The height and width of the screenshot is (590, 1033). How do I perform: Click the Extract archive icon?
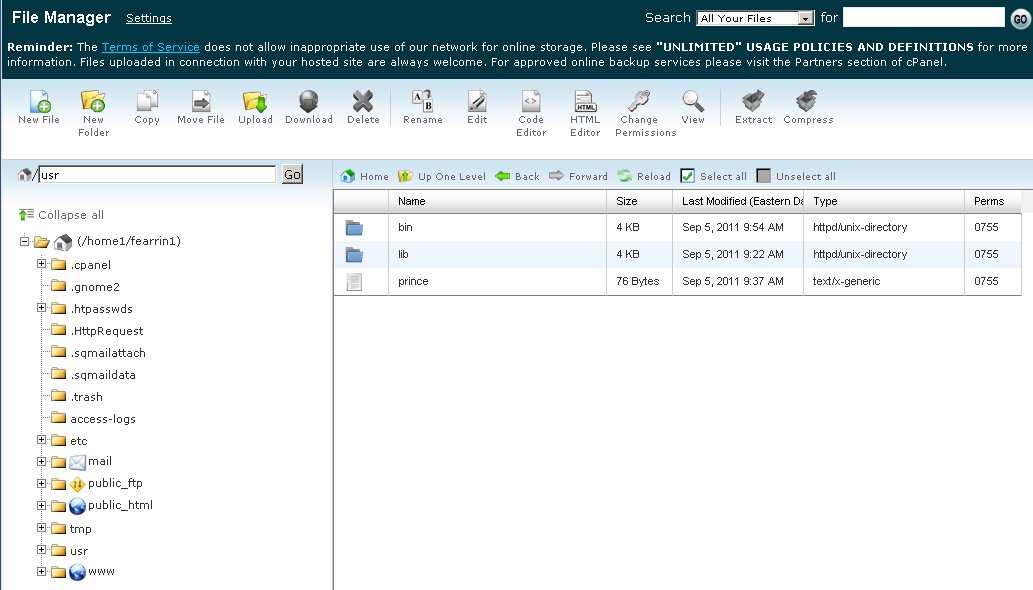coord(753,102)
